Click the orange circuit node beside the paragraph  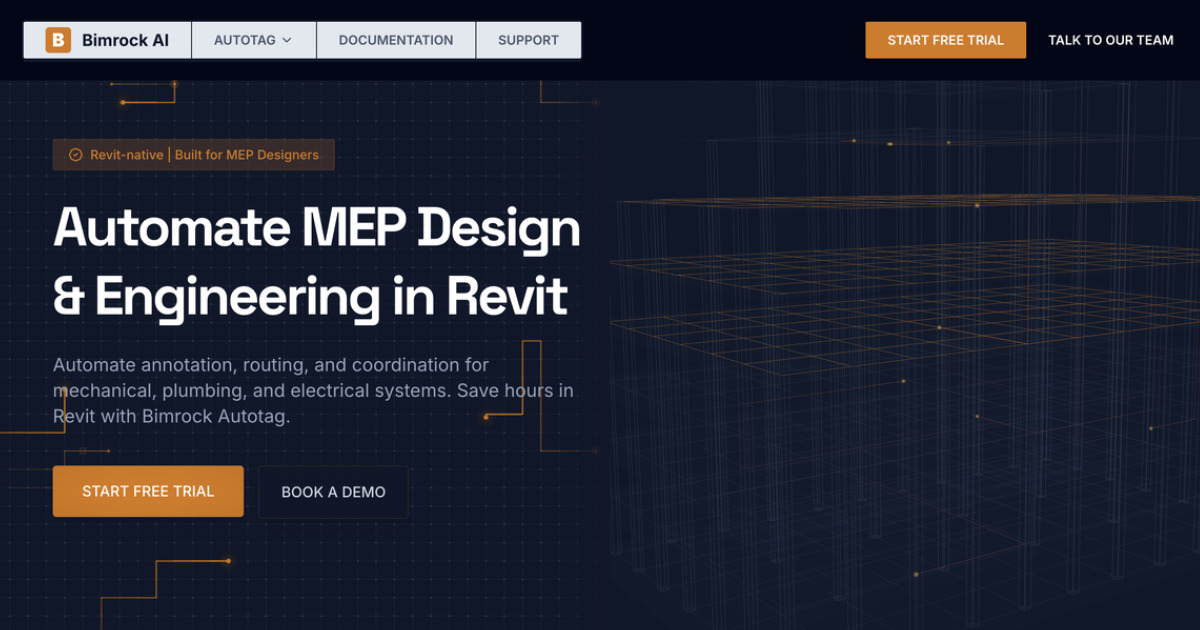[x=486, y=417]
